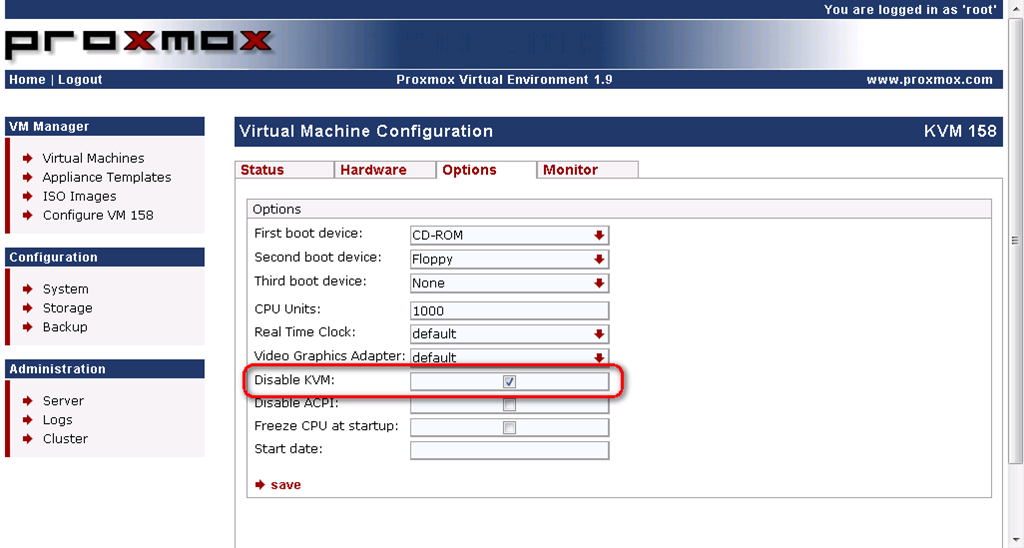Open Appliance Templates page
This screenshot has width=1024, height=548.
click(107, 177)
